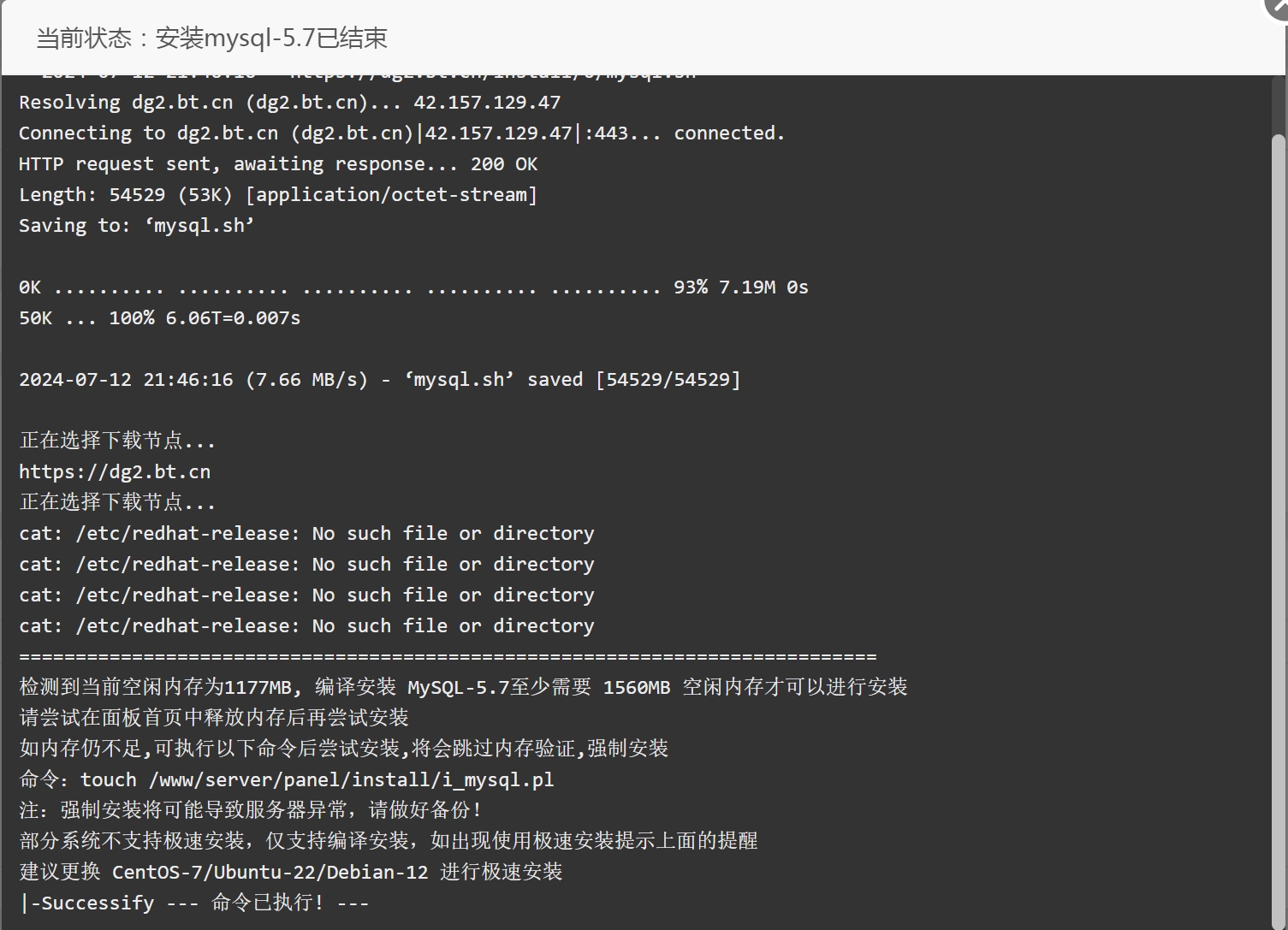Click the 强制安装 backup warning note

point(250,810)
